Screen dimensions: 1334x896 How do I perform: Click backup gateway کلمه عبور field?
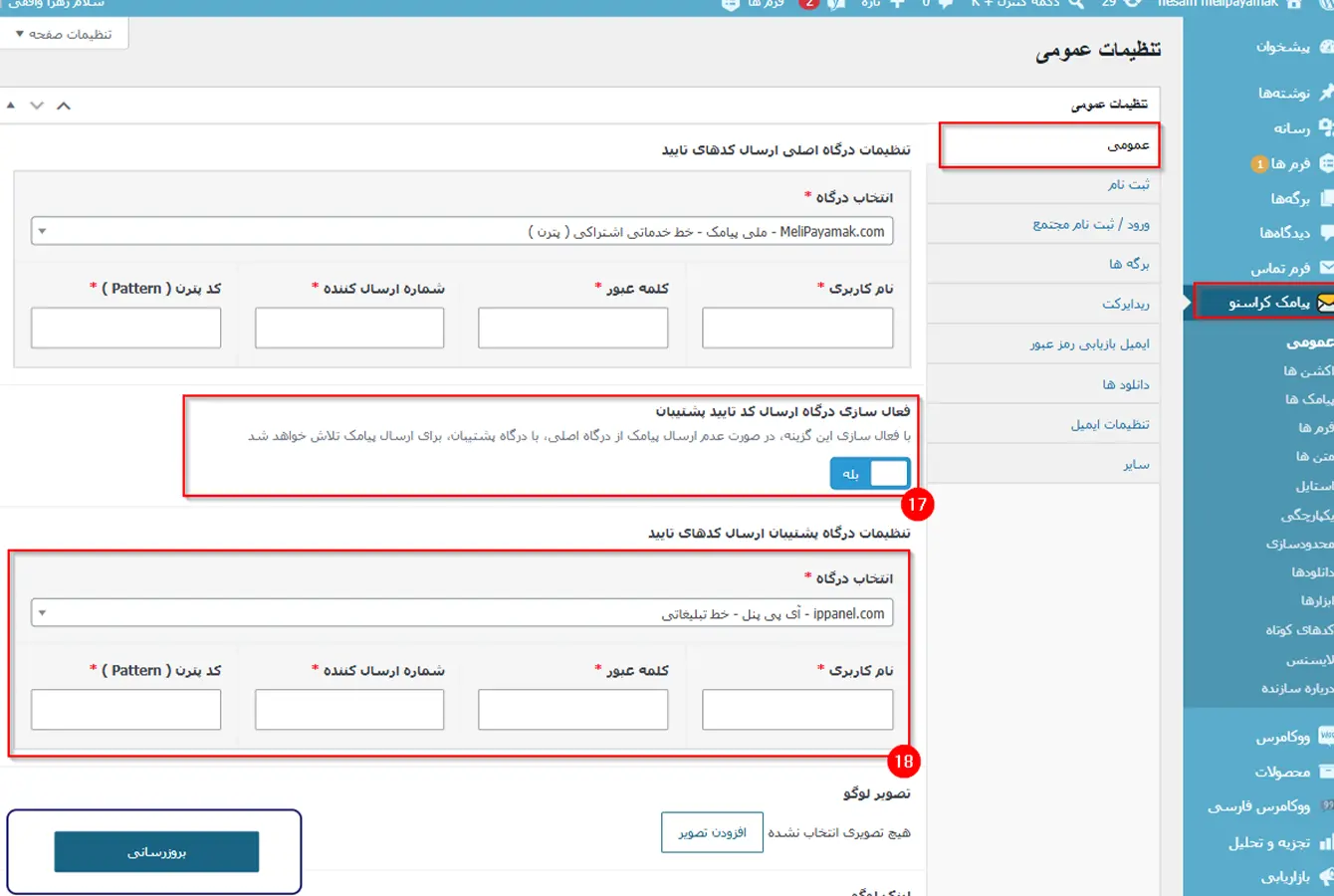pyautogui.click(x=573, y=710)
